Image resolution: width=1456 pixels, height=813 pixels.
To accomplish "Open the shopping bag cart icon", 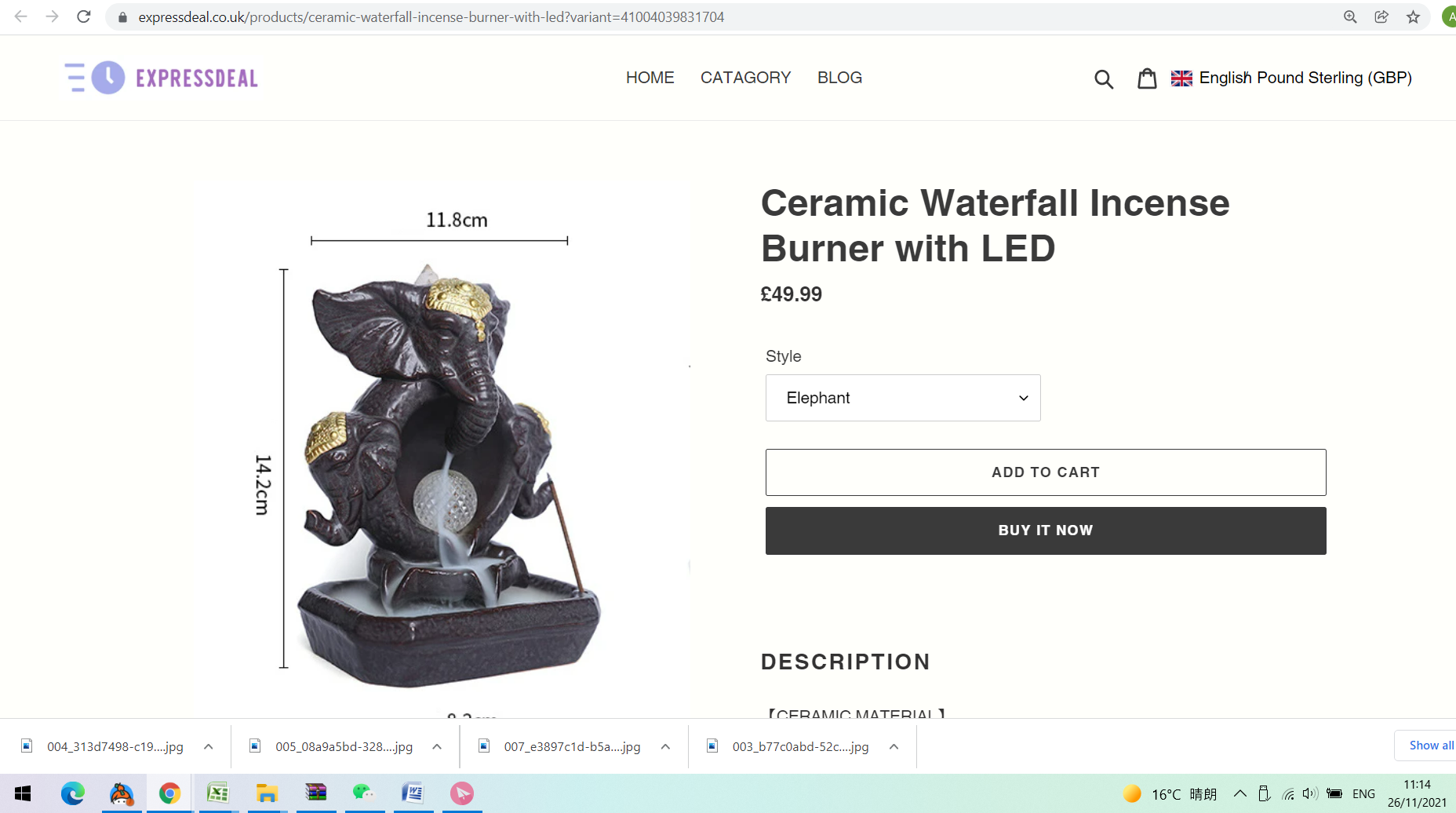I will click(1147, 78).
